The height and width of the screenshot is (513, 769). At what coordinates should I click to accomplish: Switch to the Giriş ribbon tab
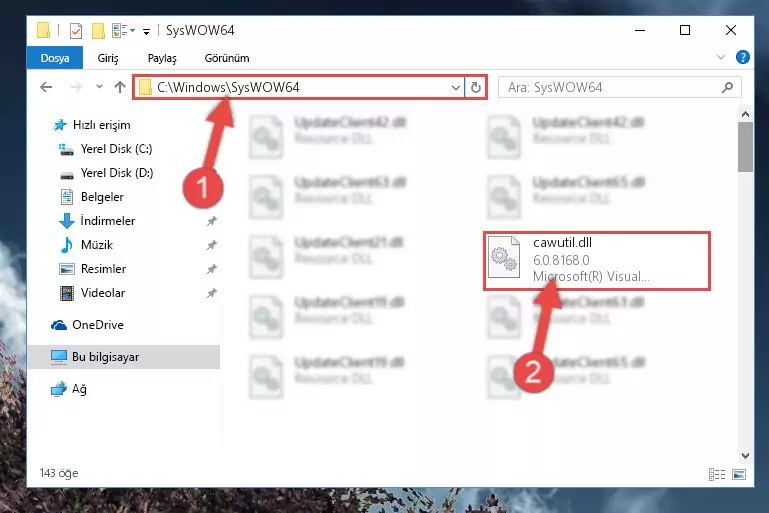(x=108, y=58)
